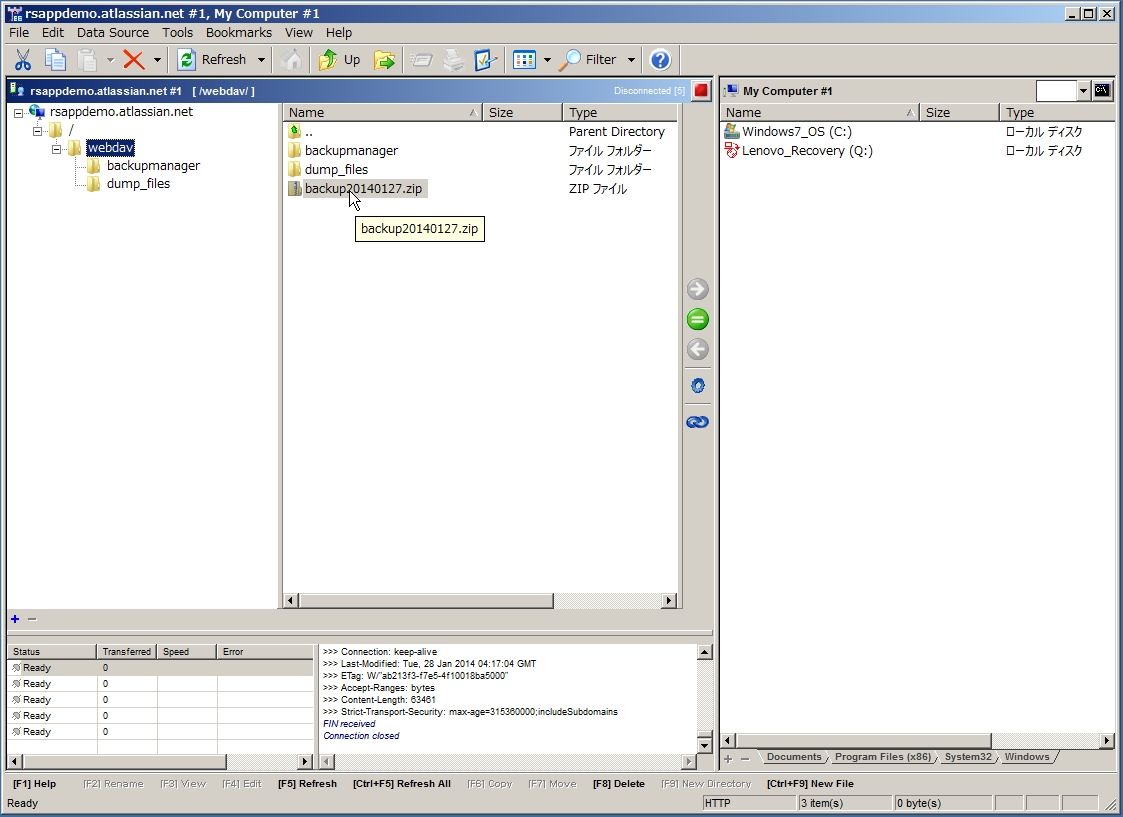
Task: Click the [F8] Delete button
Action: [619, 784]
